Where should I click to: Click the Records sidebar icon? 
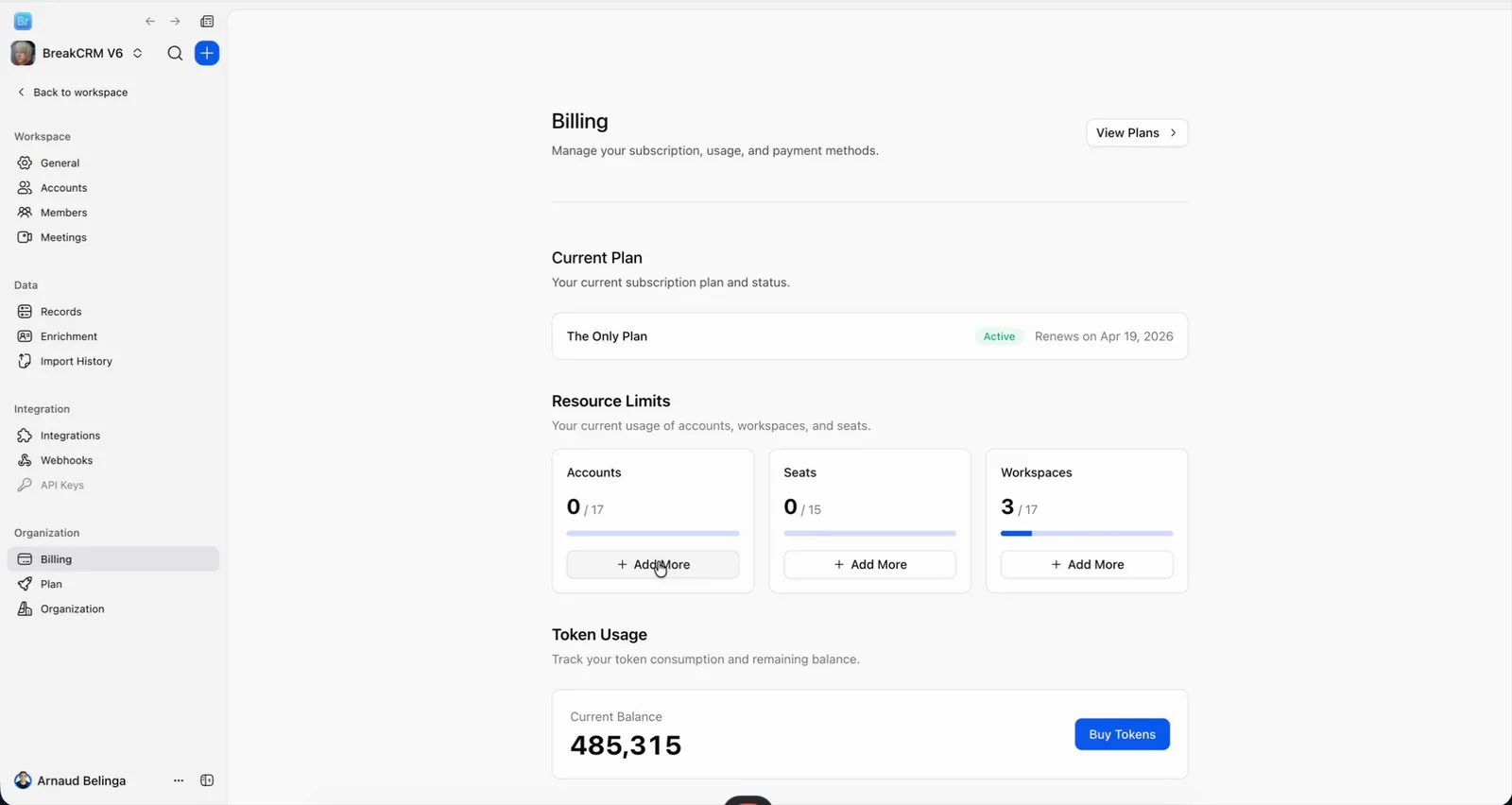point(25,311)
